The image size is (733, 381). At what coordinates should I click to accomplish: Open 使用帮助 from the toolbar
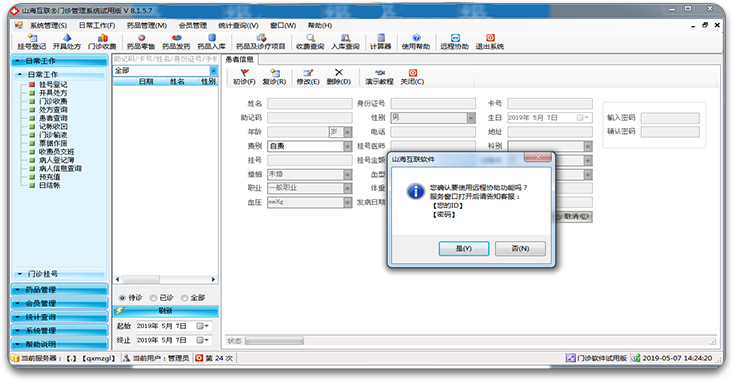(416, 42)
